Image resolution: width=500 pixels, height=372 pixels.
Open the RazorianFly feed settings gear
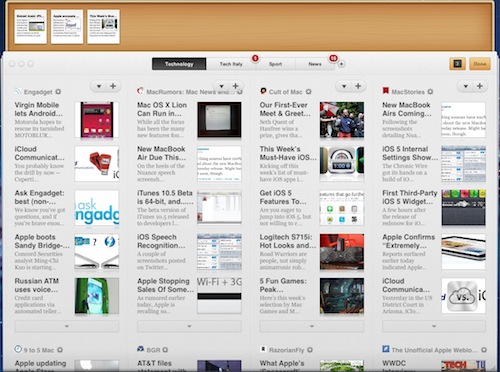pos(310,350)
